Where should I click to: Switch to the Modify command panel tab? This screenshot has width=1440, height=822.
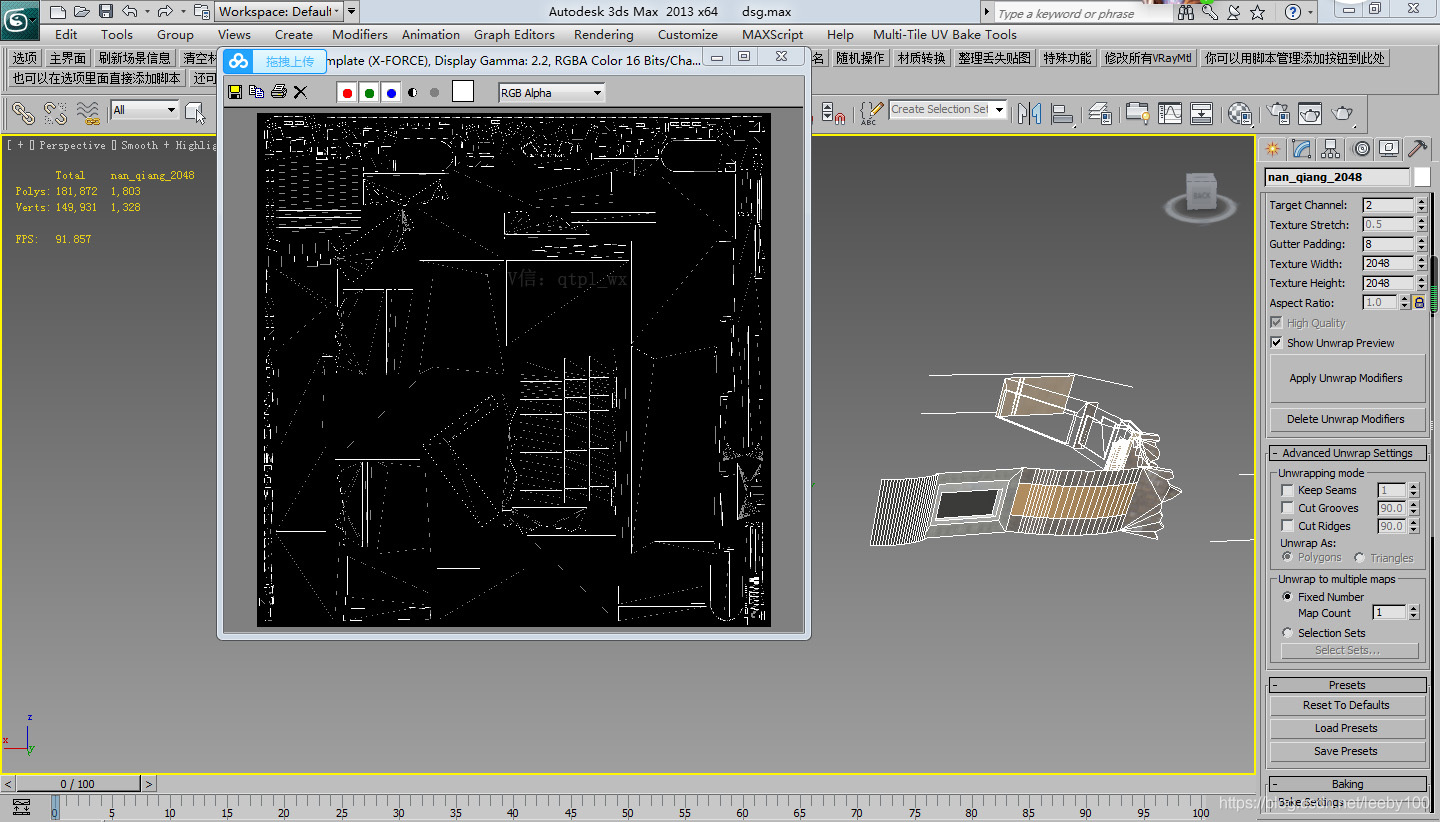point(1301,149)
